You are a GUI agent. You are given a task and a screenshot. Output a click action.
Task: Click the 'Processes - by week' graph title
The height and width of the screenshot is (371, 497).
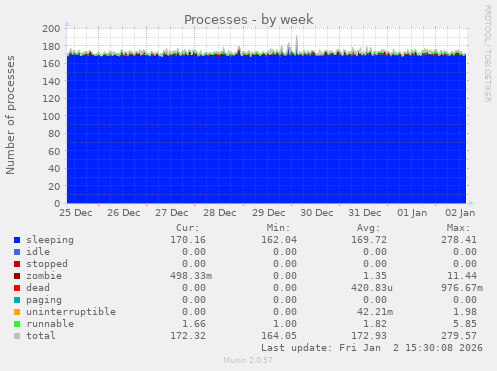point(248,19)
